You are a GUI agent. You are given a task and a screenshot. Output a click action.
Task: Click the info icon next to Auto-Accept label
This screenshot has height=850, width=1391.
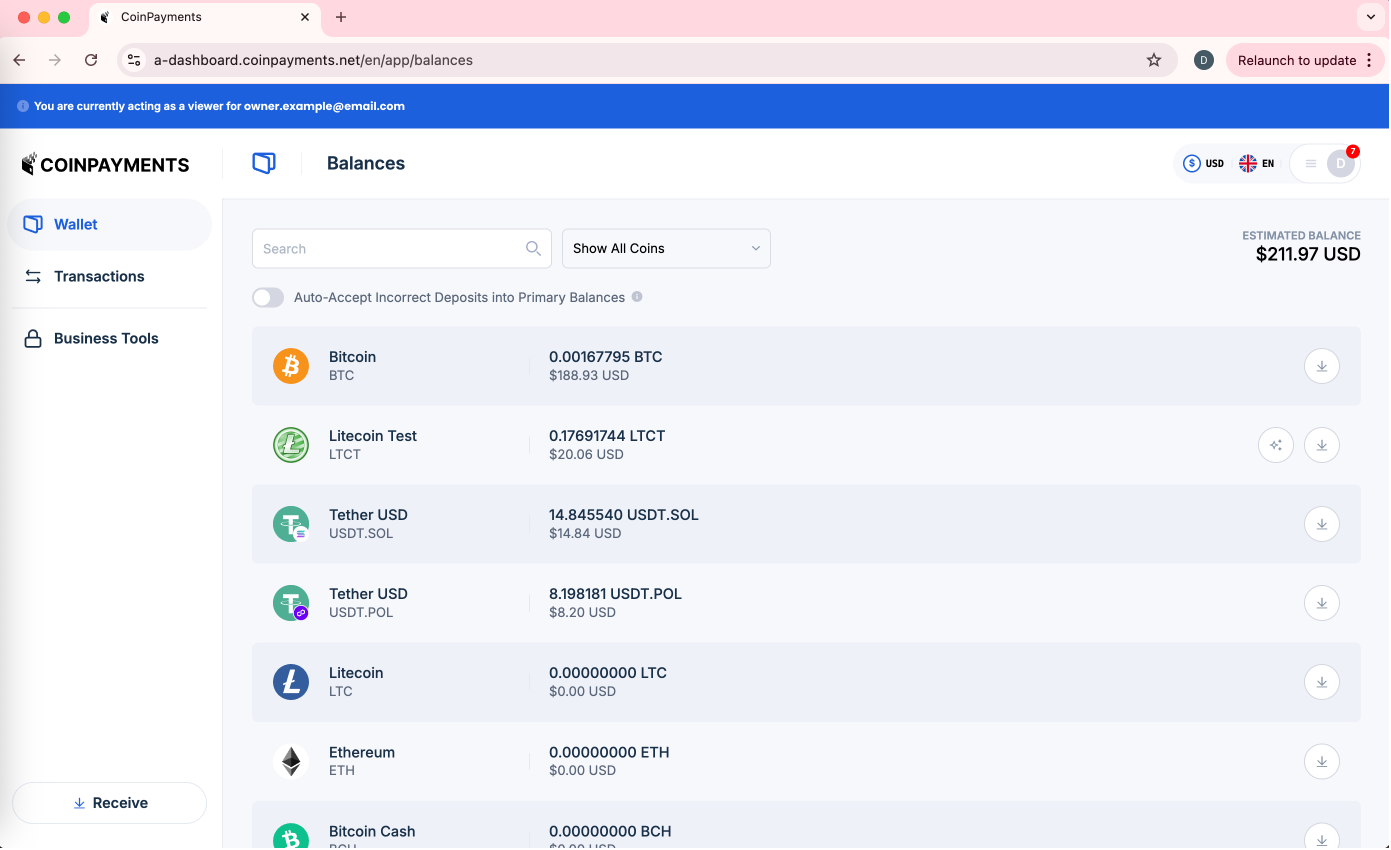[x=637, y=297]
